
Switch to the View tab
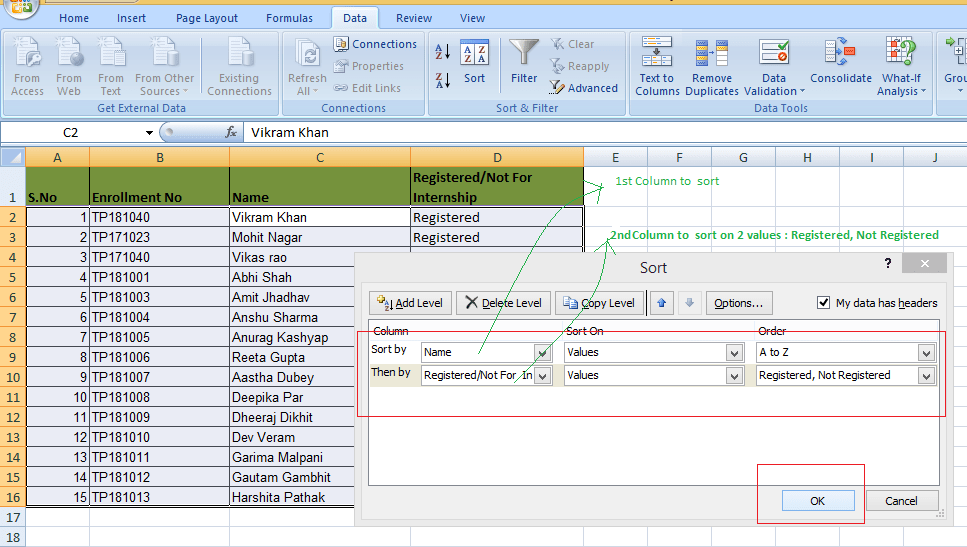pos(472,18)
